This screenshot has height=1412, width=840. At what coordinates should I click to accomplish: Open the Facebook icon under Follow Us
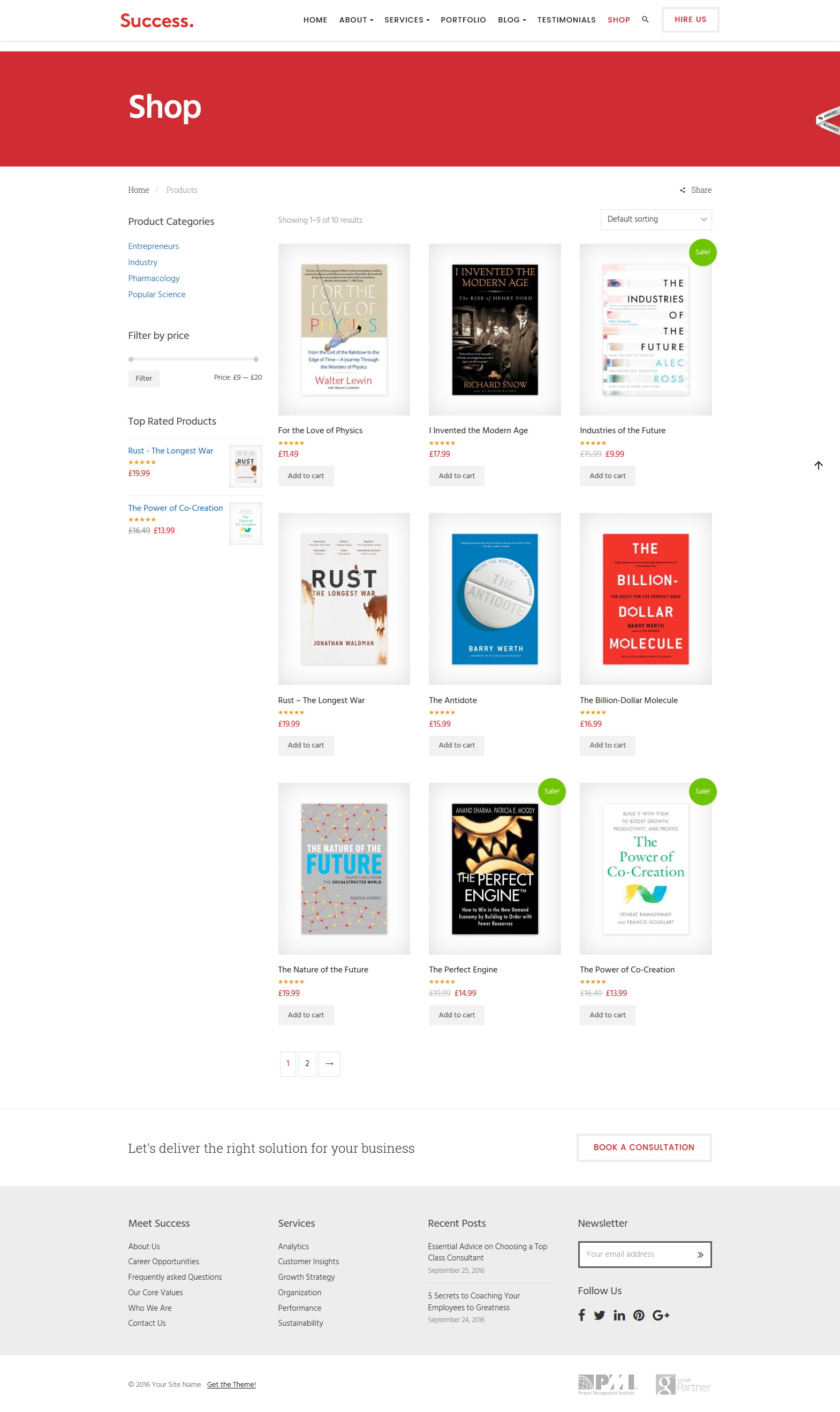[x=581, y=1315]
